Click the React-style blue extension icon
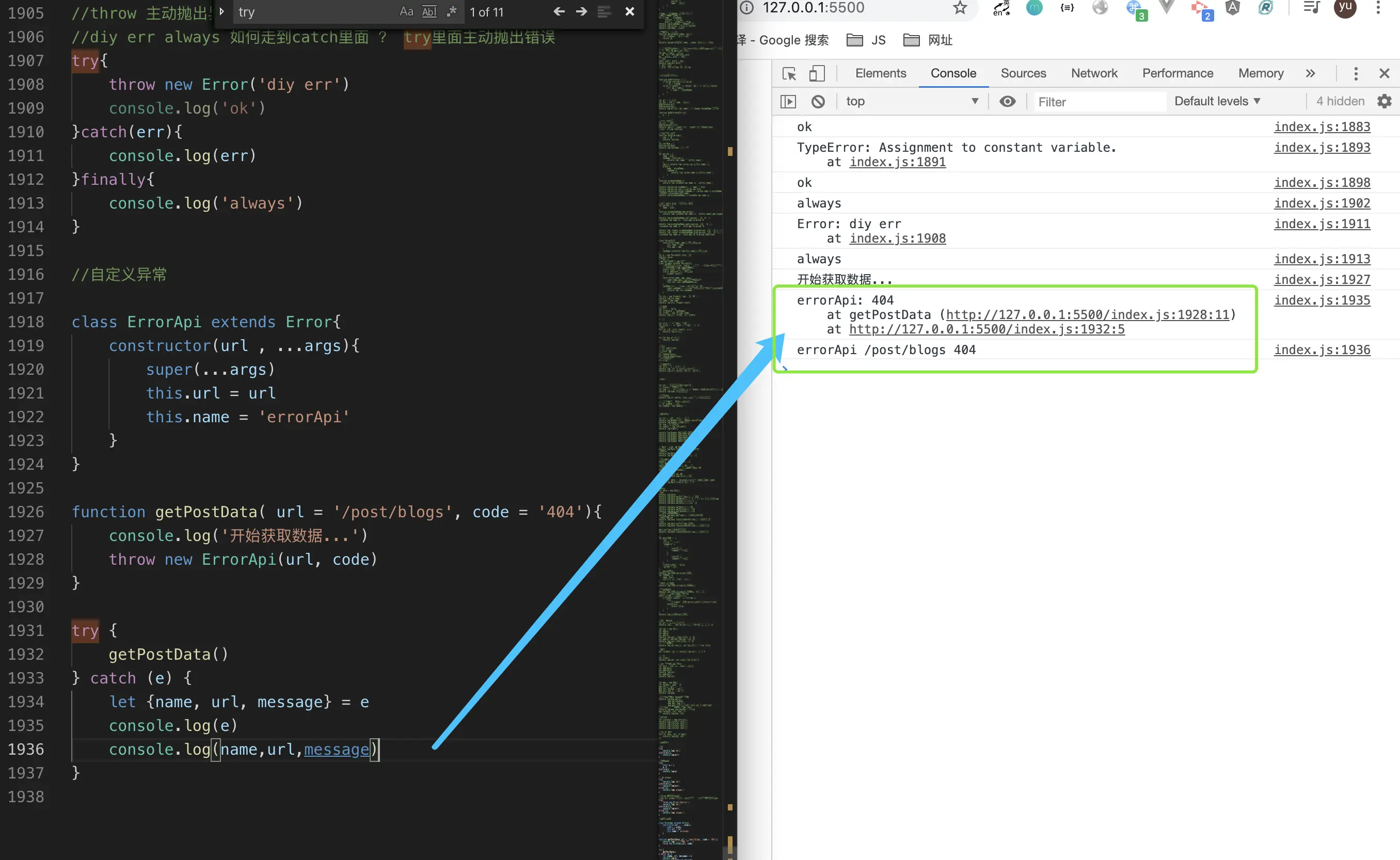The image size is (1400, 860). tap(1265, 7)
